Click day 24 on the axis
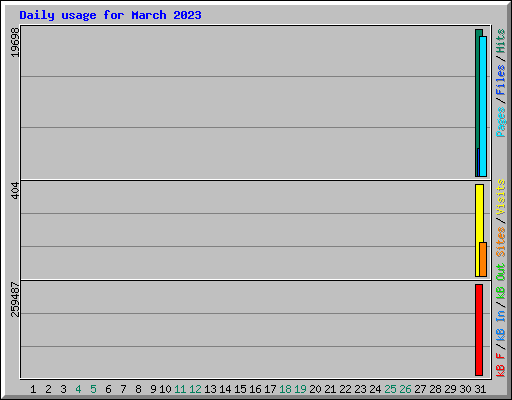512x400 pixels. (x=375, y=389)
